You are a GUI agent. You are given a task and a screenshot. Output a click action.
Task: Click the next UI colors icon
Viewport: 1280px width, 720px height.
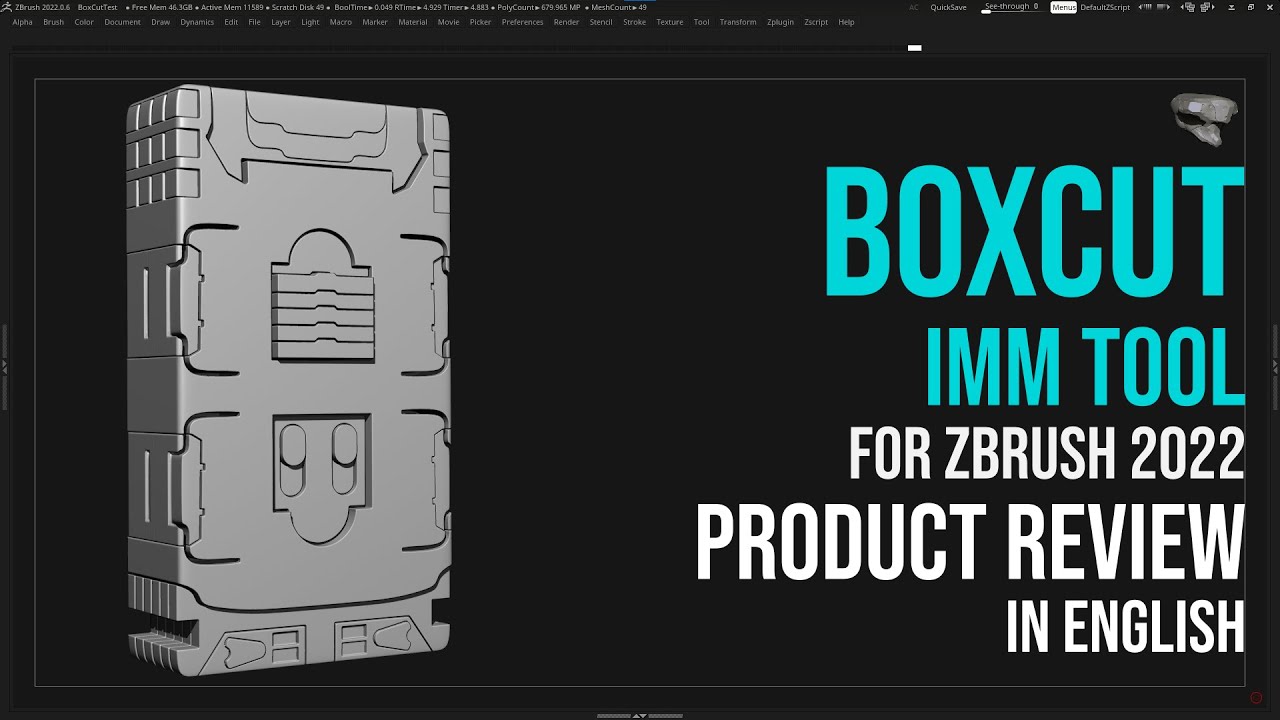click(x=1164, y=7)
